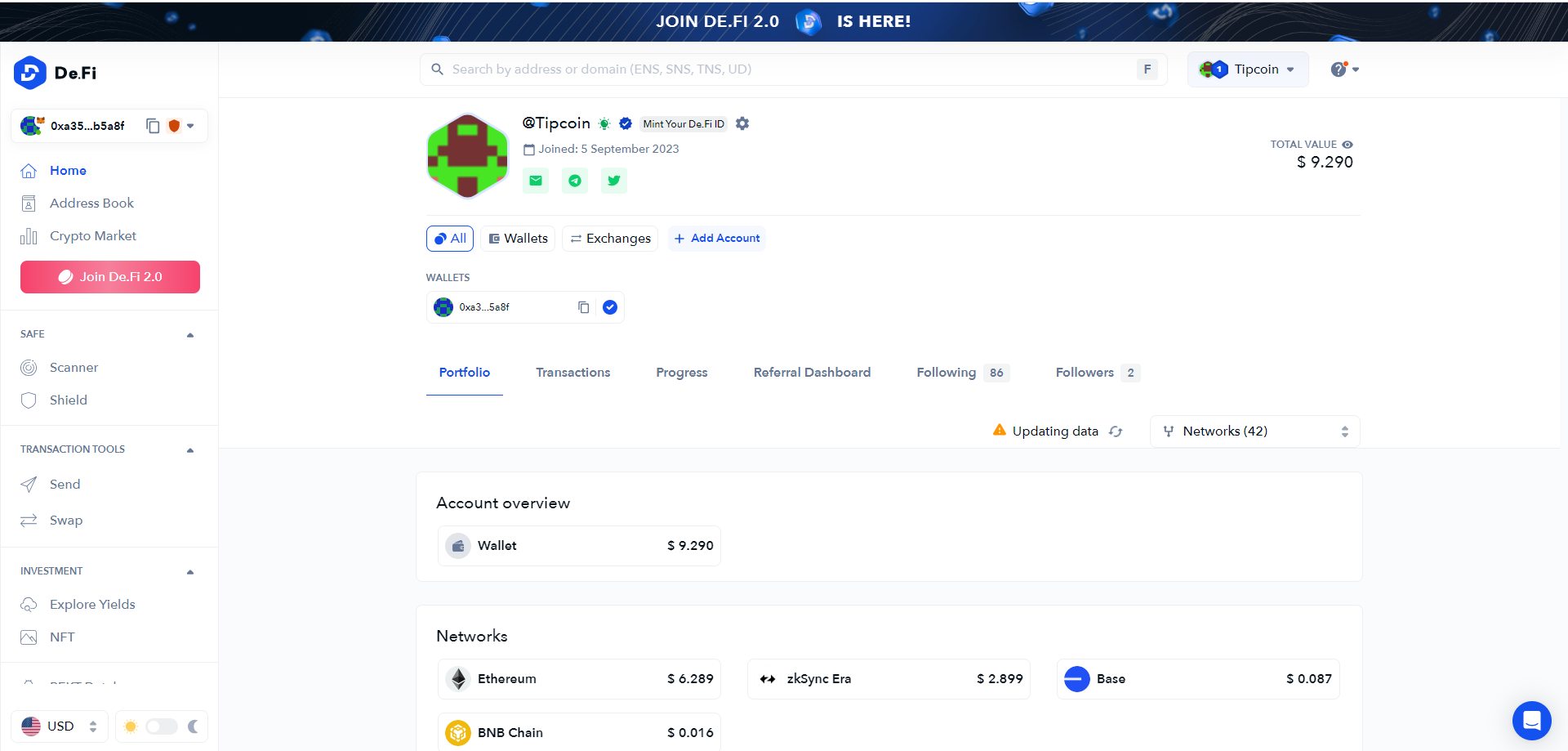Select the zkSync Era network card
The image size is (1568, 751).
(889, 679)
